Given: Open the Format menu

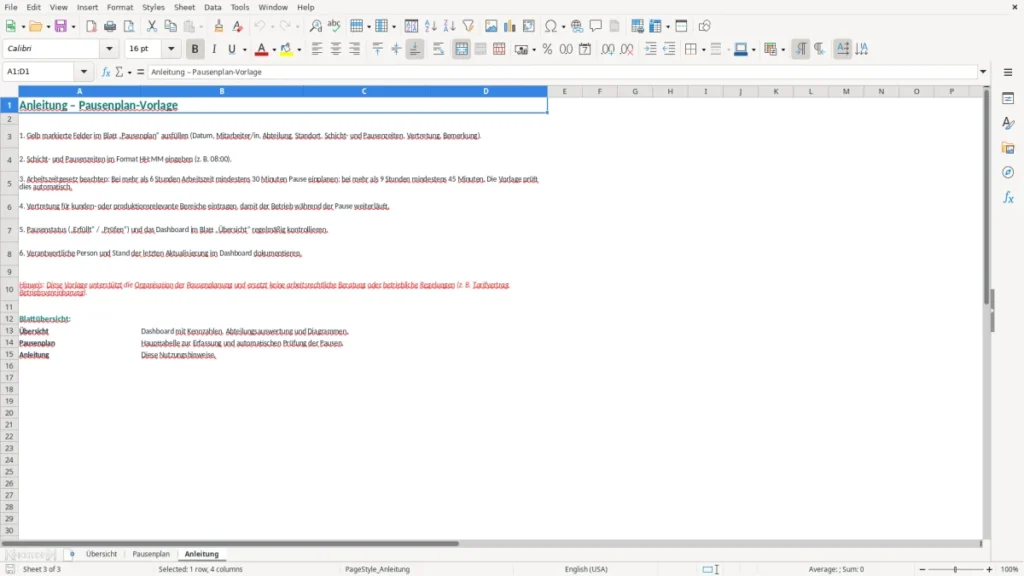Looking at the screenshot, I should (120, 7).
